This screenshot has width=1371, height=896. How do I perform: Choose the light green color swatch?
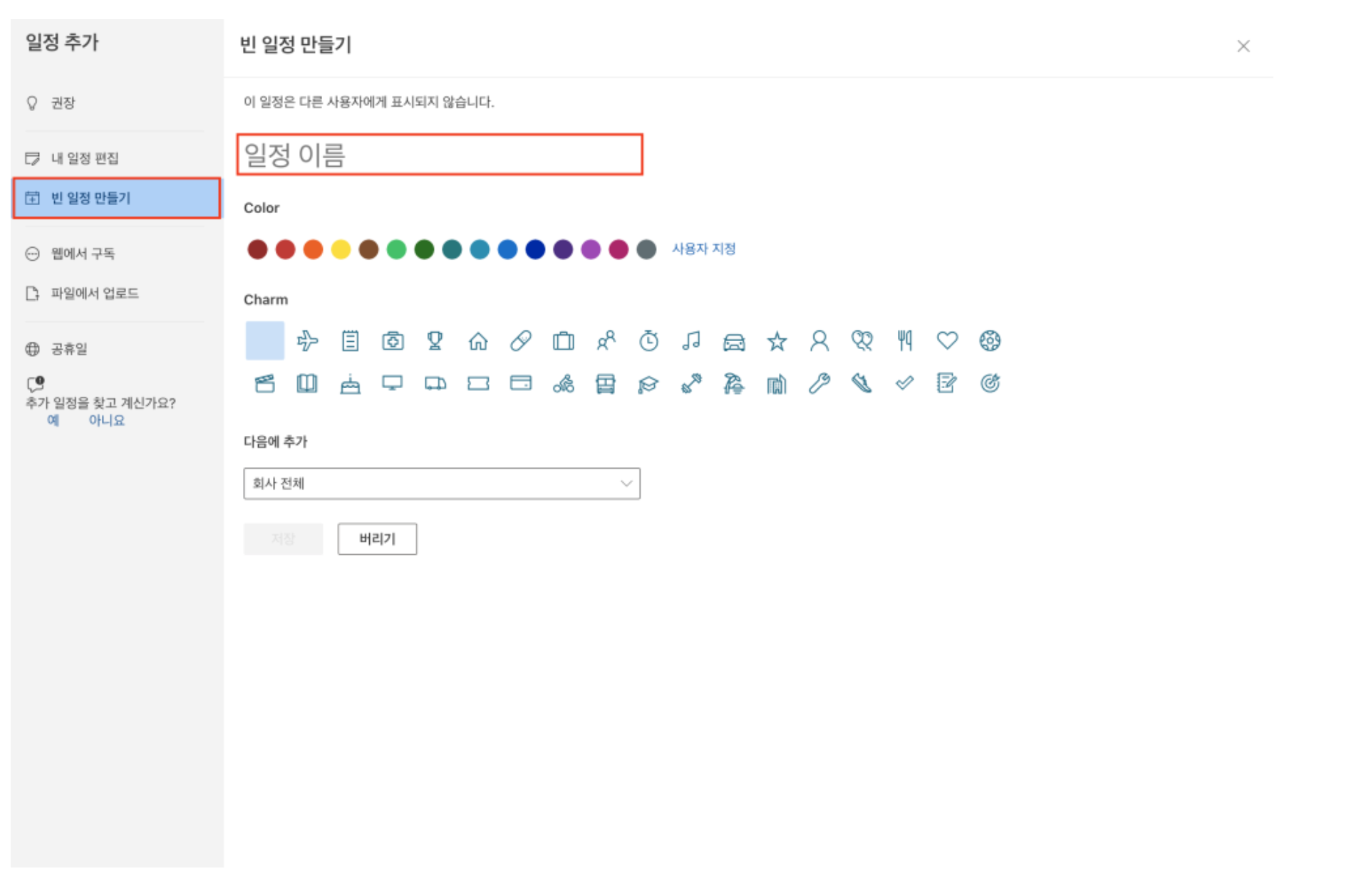point(396,250)
